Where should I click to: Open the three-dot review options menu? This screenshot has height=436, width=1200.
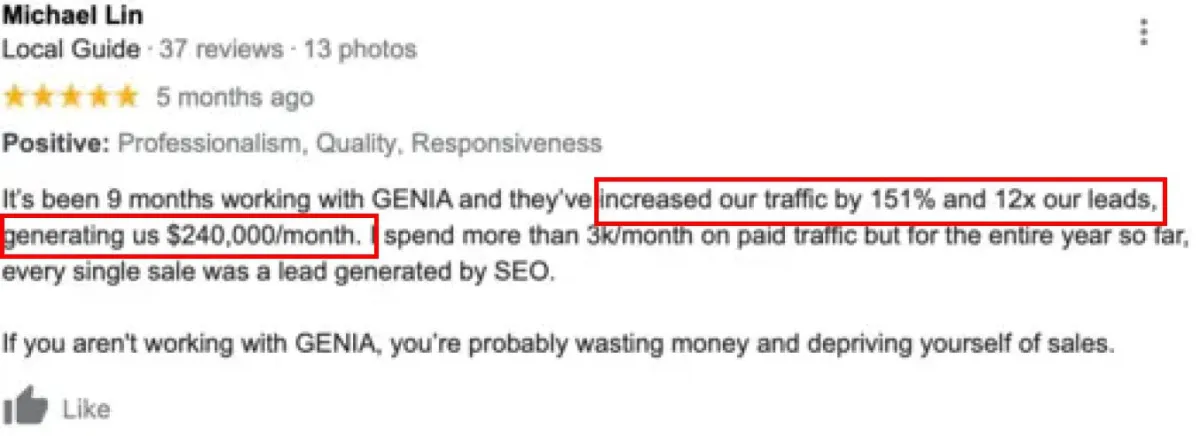pos(1145,32)
